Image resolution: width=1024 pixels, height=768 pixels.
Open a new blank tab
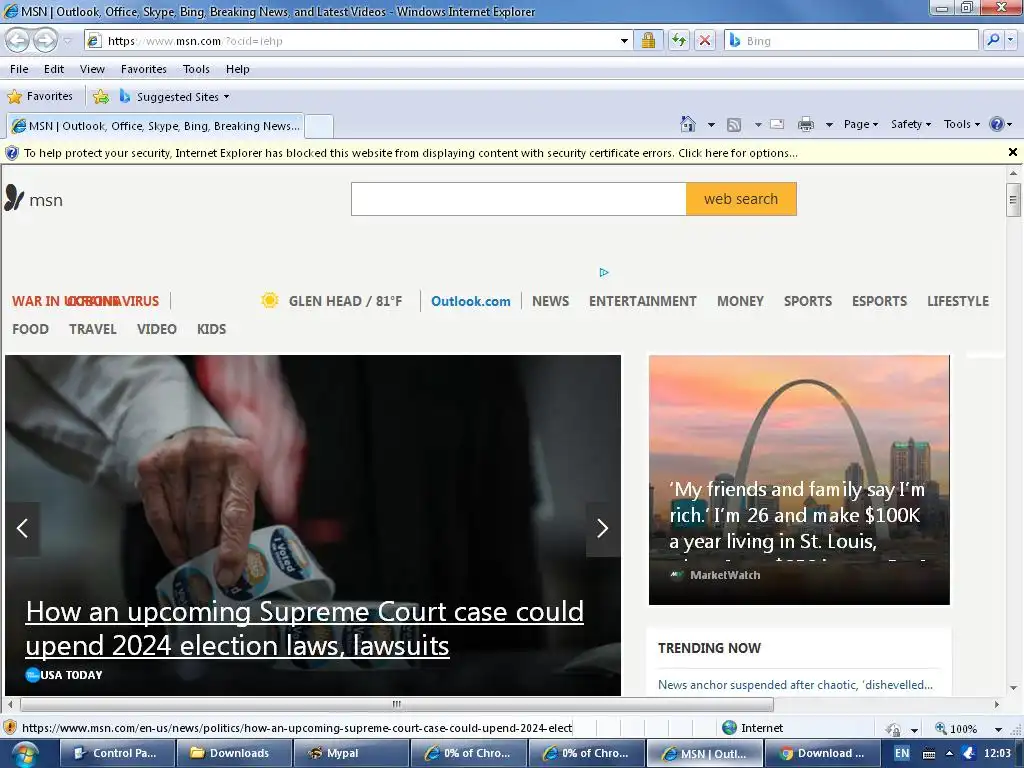pos(319,126)
